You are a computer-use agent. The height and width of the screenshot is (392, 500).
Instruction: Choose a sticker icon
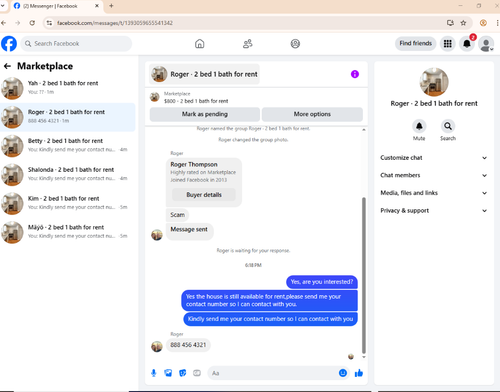(x=183, y=373)
